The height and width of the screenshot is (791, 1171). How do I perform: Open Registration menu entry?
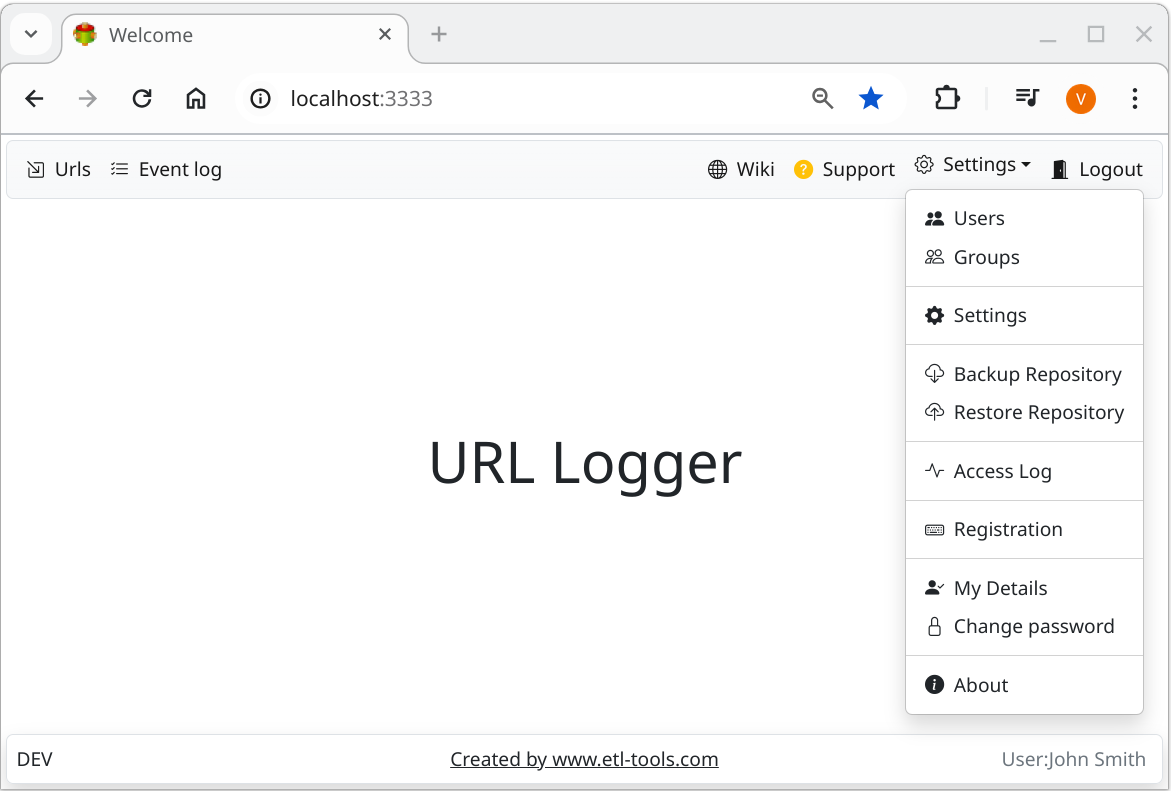pos(1024,530)
